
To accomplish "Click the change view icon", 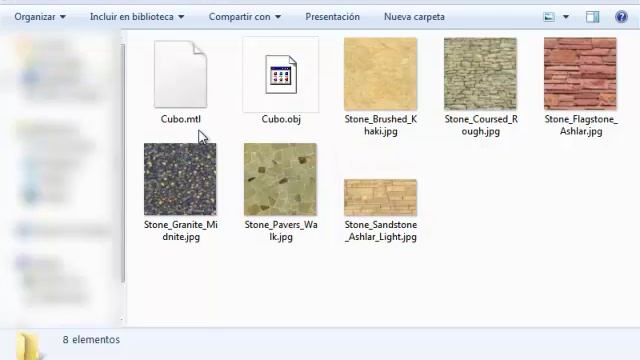I will point(549,17).
